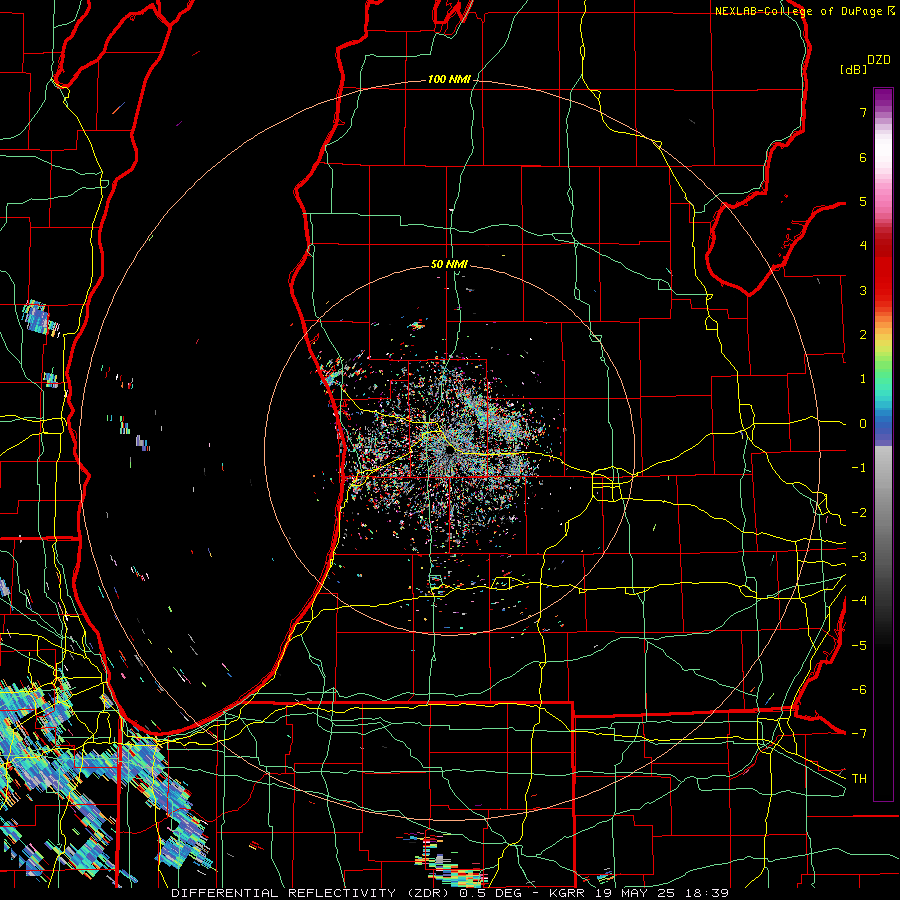Screen dimensions: 900x900
Task: Pick the red band of the color bar
Action: [x=883, y=270]
